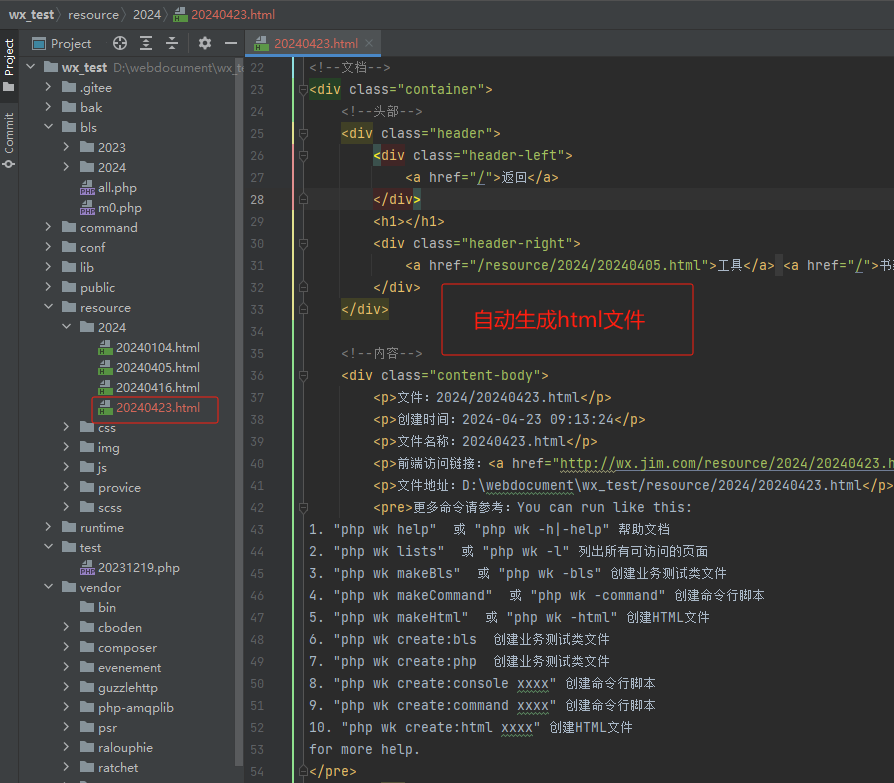Click the resource breadcrumb in navigation bar
The image size is (894, 783).
[x=93, y=15]
